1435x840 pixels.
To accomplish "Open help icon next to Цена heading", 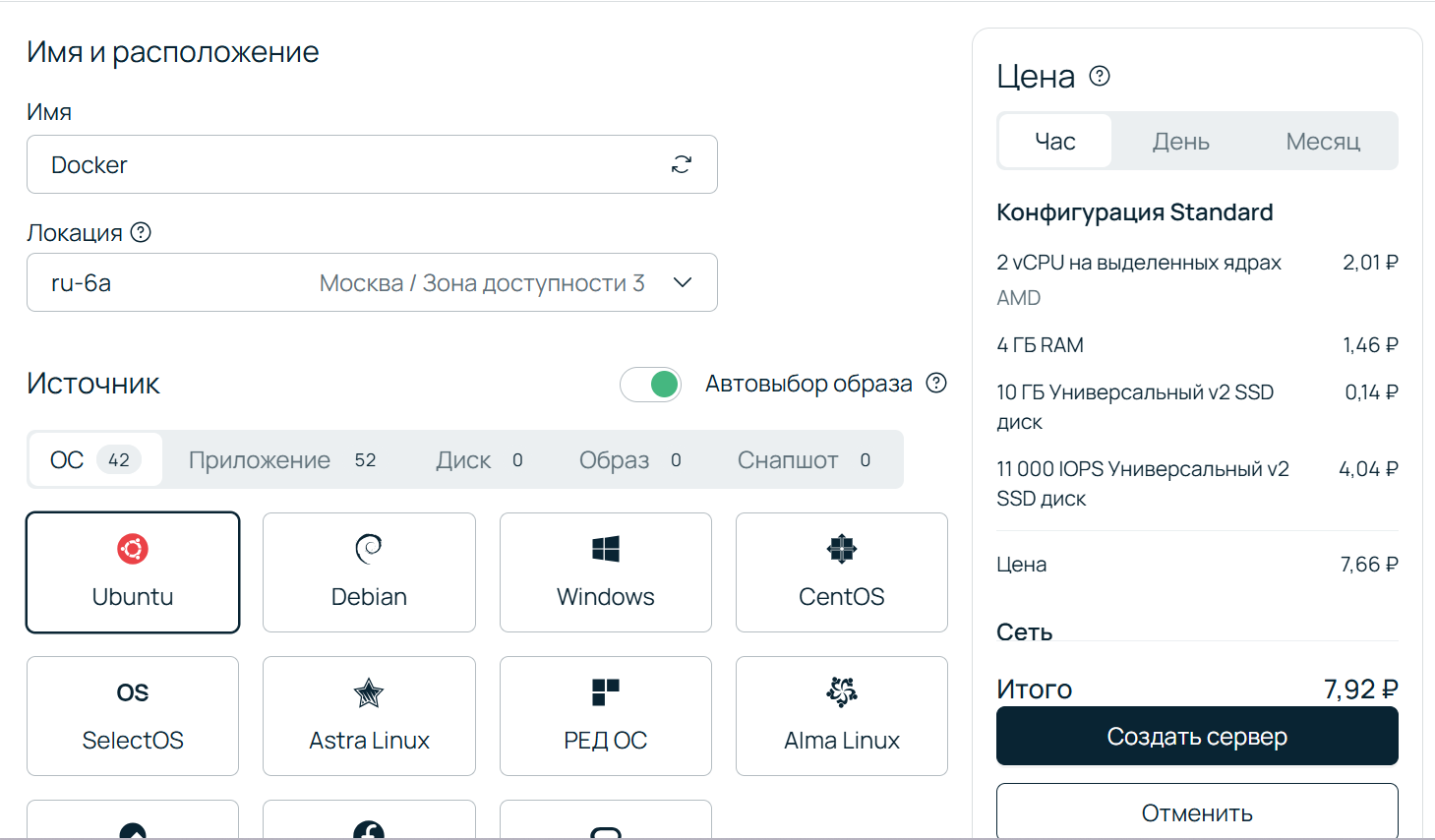I will click(1100, 76).
